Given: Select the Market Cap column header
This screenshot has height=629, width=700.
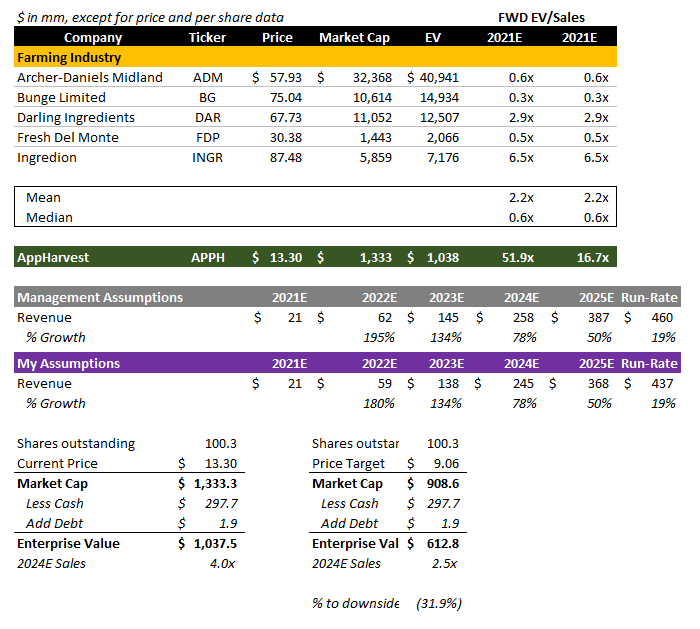Looking at the screenshot, I should coord(354,37).
